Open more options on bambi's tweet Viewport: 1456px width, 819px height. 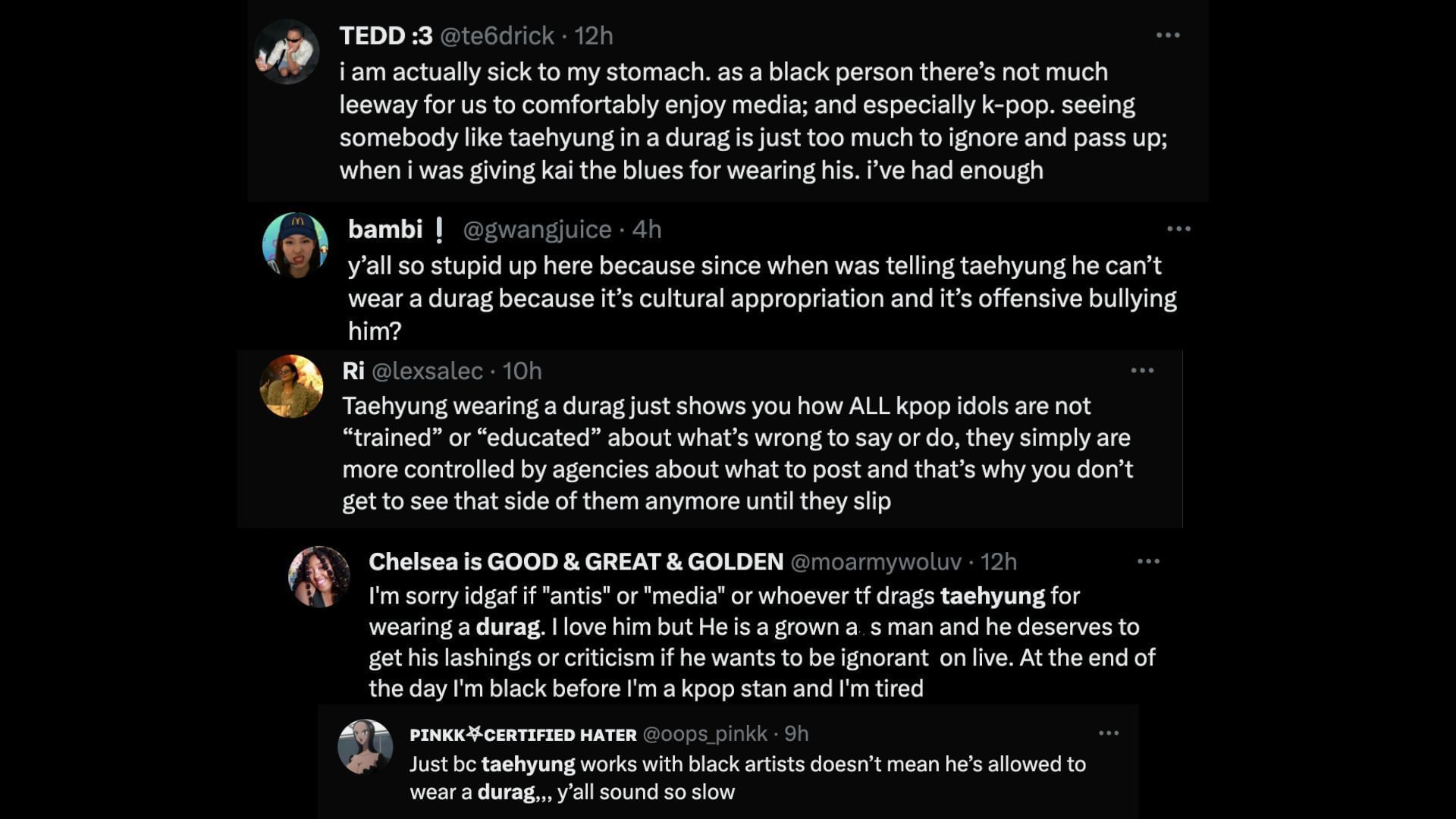coord(1178,229)
